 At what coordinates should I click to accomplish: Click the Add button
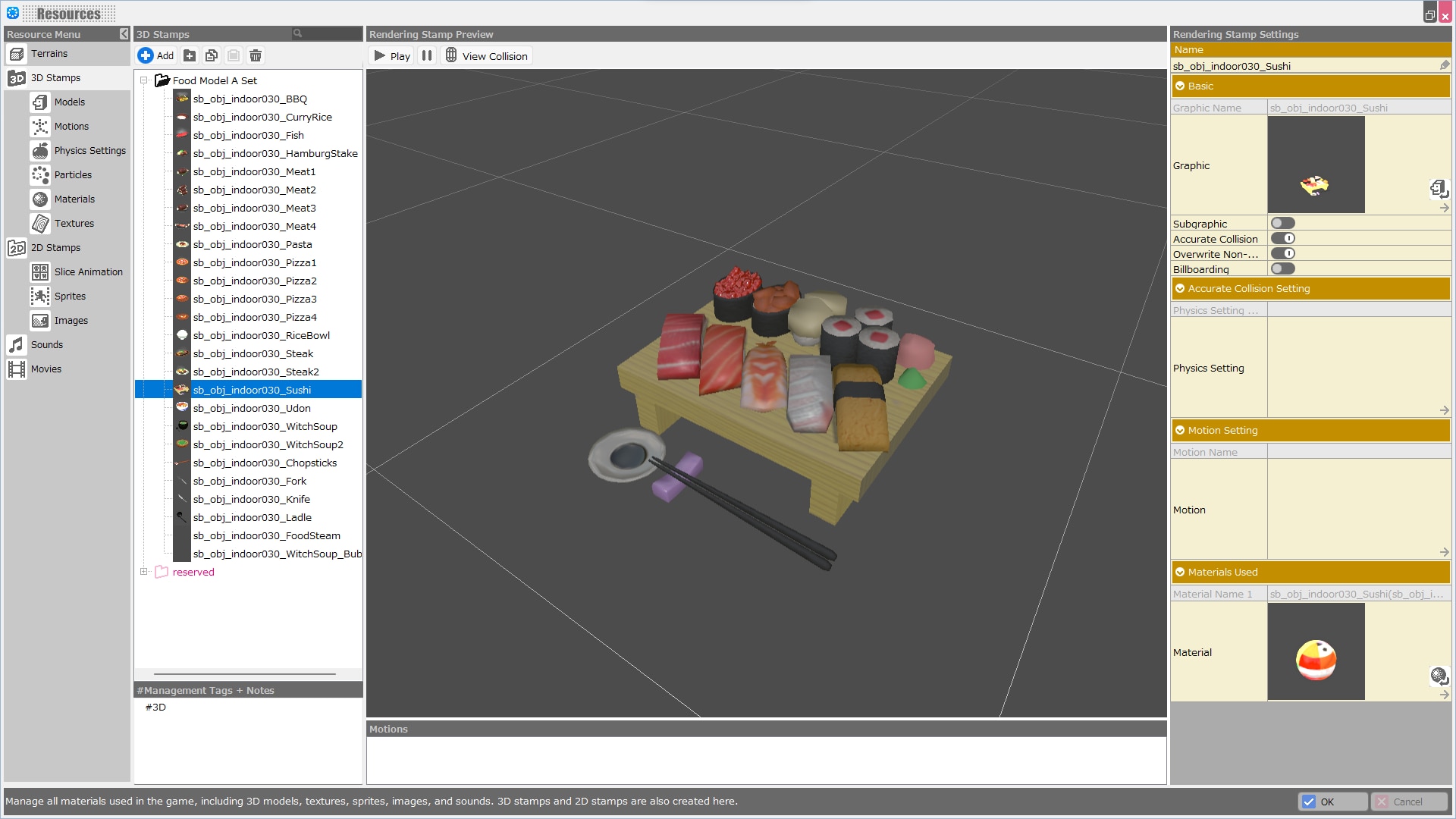(156, 55)
